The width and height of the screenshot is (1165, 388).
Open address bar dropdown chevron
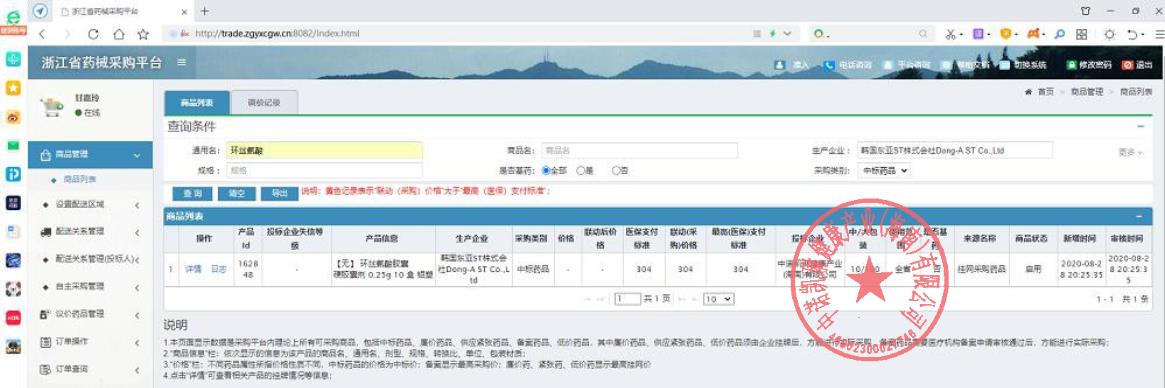click(788, 34)
